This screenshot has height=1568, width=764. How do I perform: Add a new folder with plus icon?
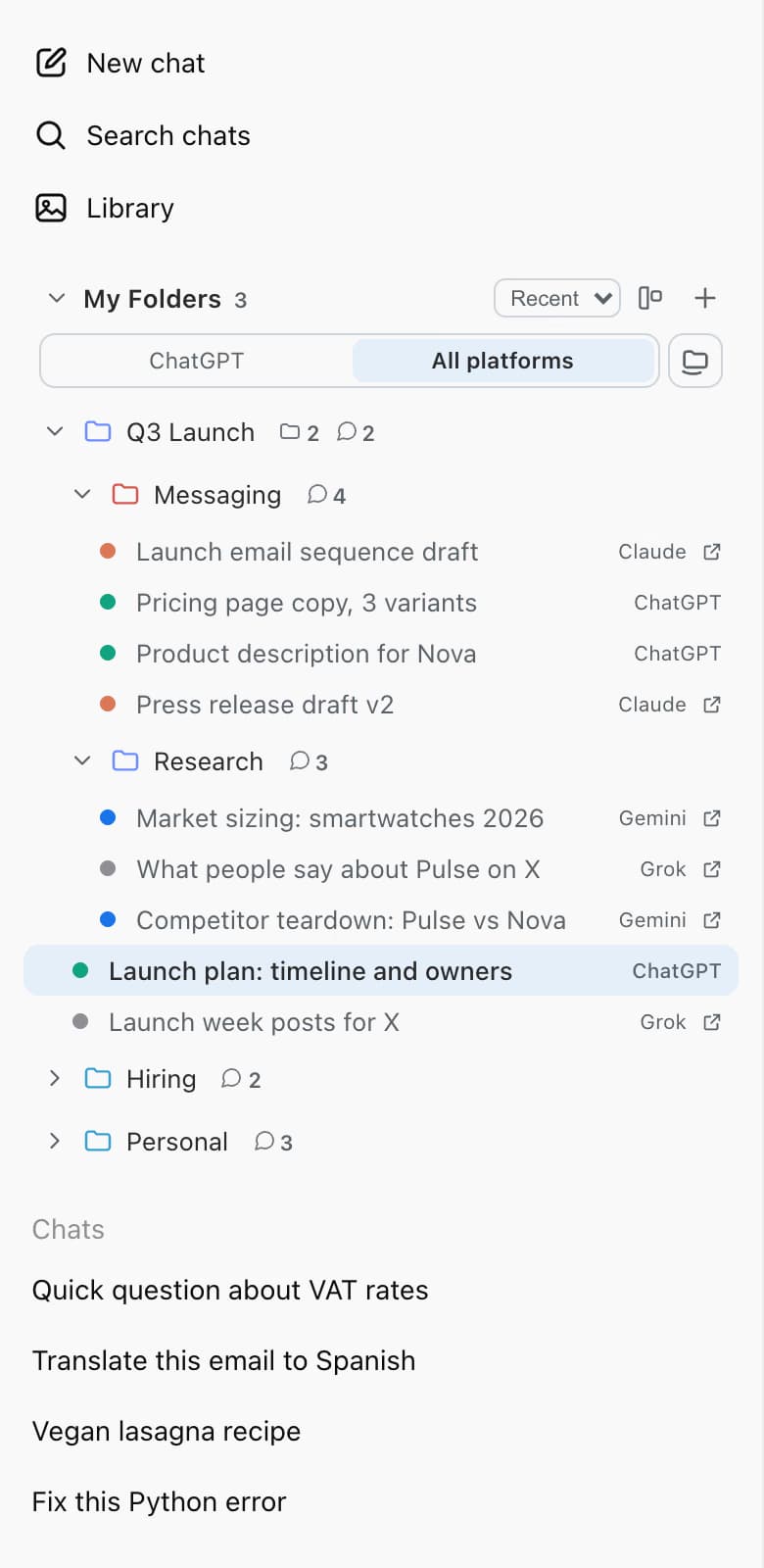pyautogui.click(x=705, y=298)
